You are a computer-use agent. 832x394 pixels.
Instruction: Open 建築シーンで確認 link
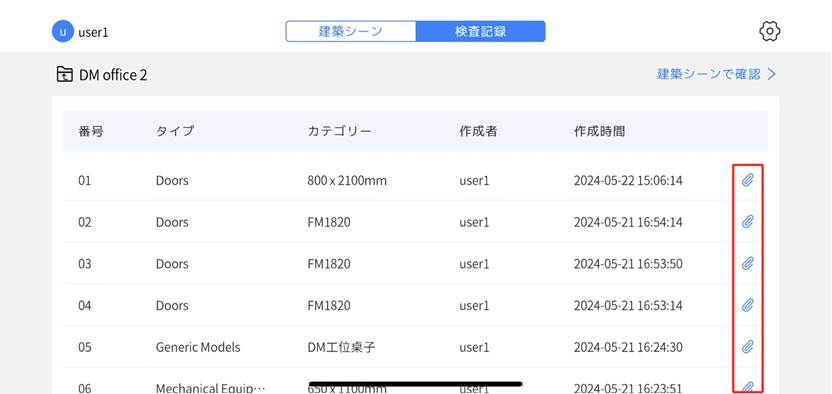click(709, 74)
